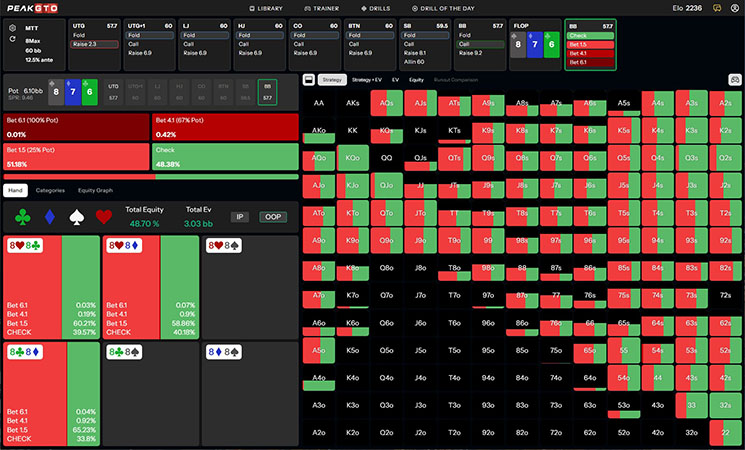Click the PeakGTO logo
Image resolution: width=745 pixels, height=450 pixels.
click(34, 8)
